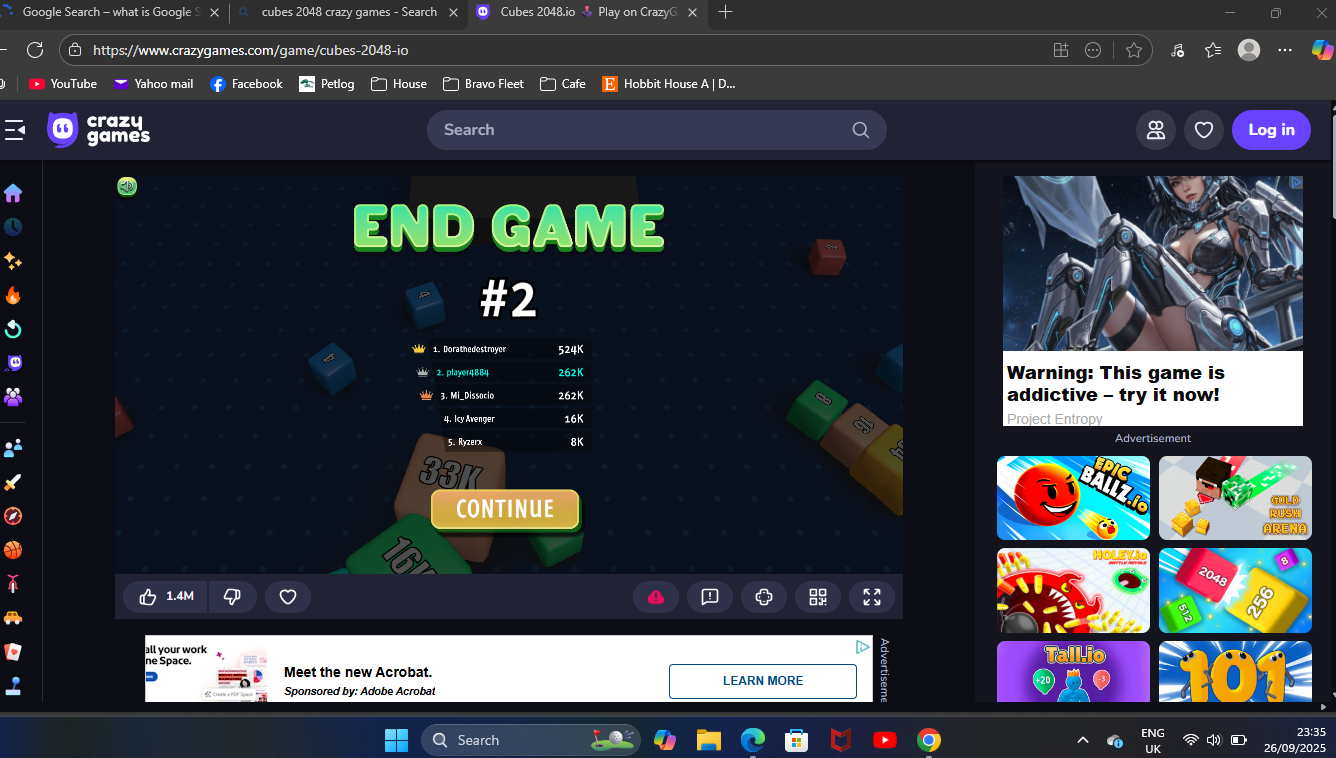This screenshot has height=758, width=1336.
Task: Open the QR code icon
Action: tap(817, 597)
